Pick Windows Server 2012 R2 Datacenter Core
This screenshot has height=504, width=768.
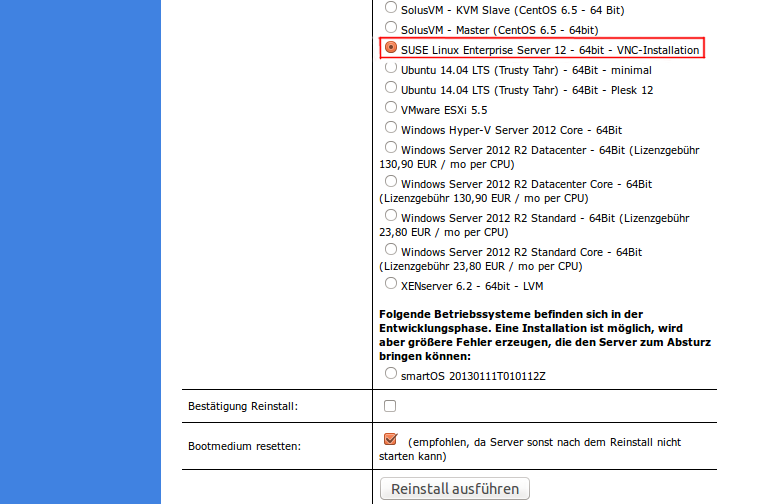click(390, 182)
